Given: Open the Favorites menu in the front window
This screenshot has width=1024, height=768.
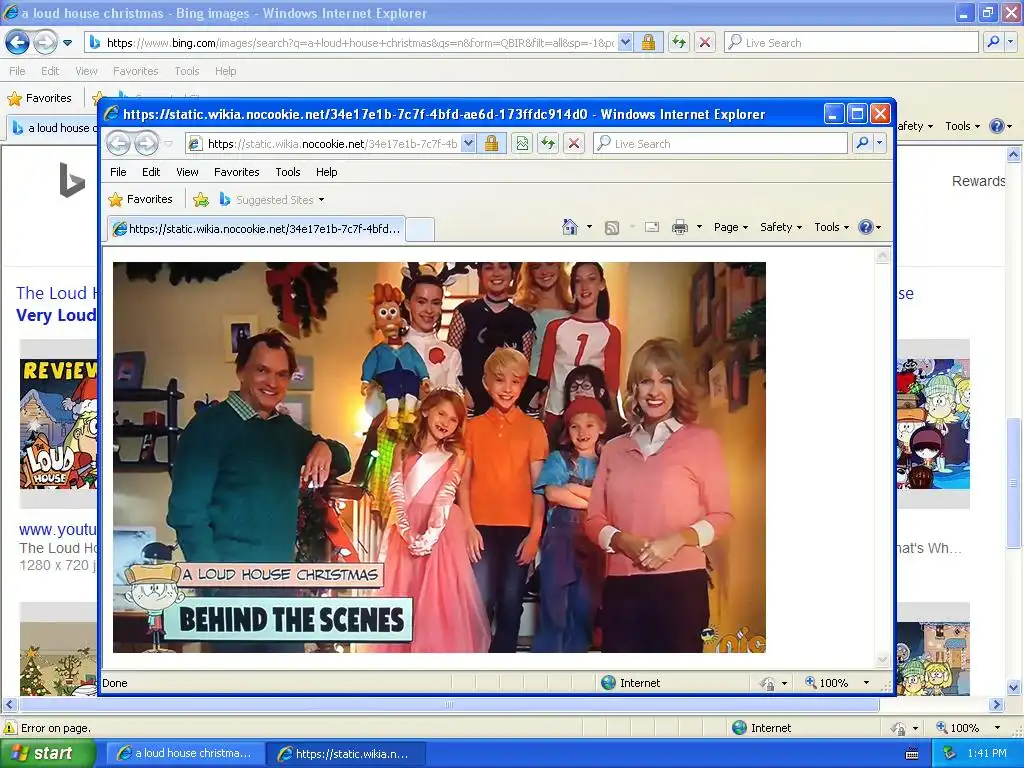Looking at the screenshot, I should pos(236,172).
